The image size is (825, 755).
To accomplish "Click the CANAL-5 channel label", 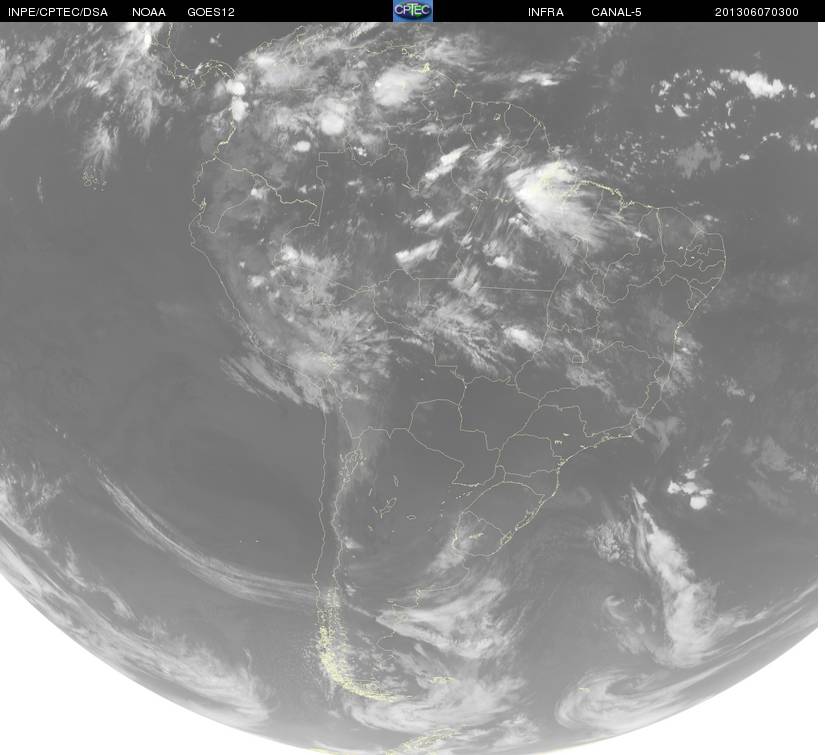I will (x=616, y=12).
